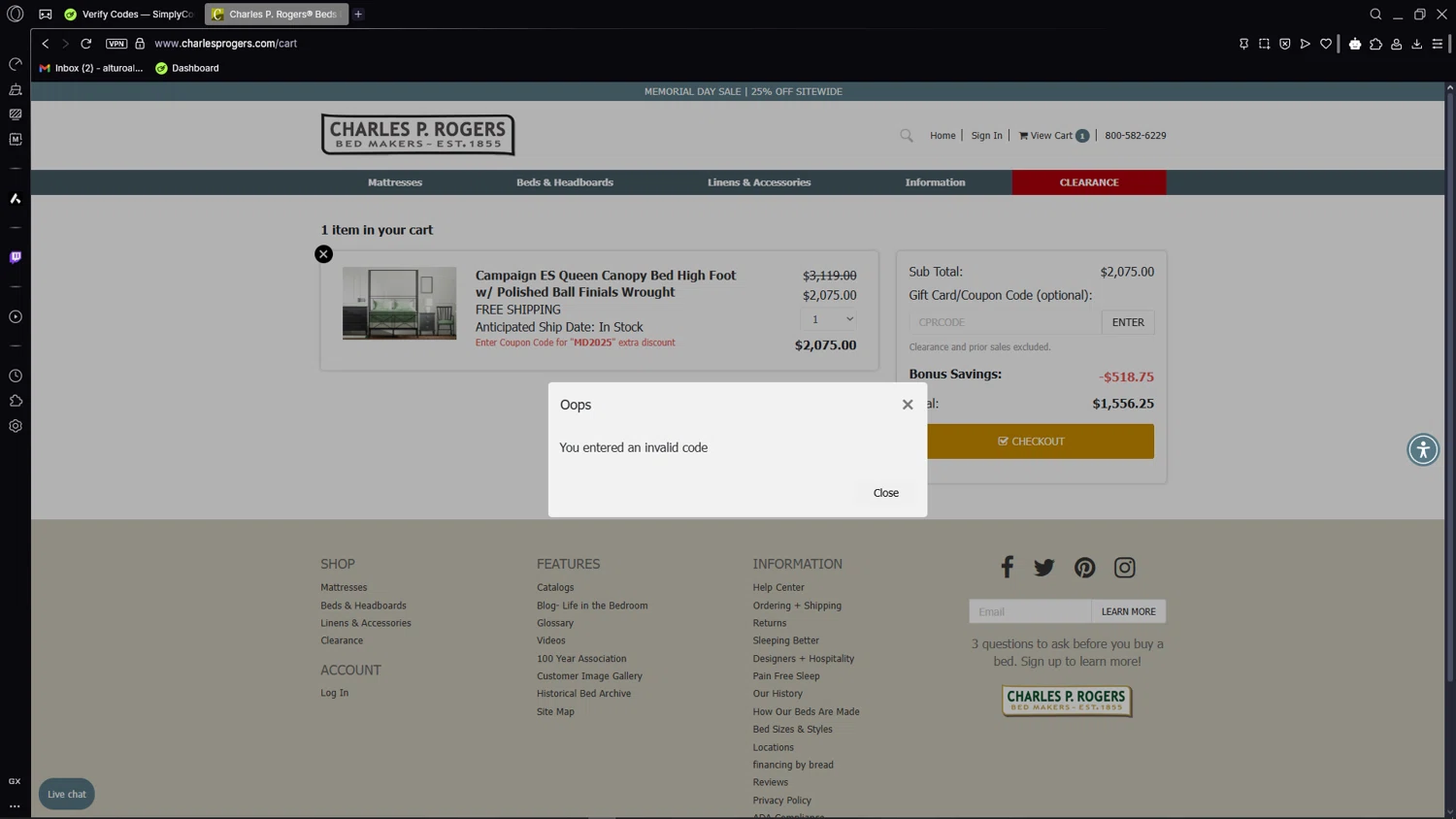Open the CLEARANCE navigation tab
Image resolution: width=1456 pixels, height=819 pixels.
pyautogui.click(x=1089, y=182)
